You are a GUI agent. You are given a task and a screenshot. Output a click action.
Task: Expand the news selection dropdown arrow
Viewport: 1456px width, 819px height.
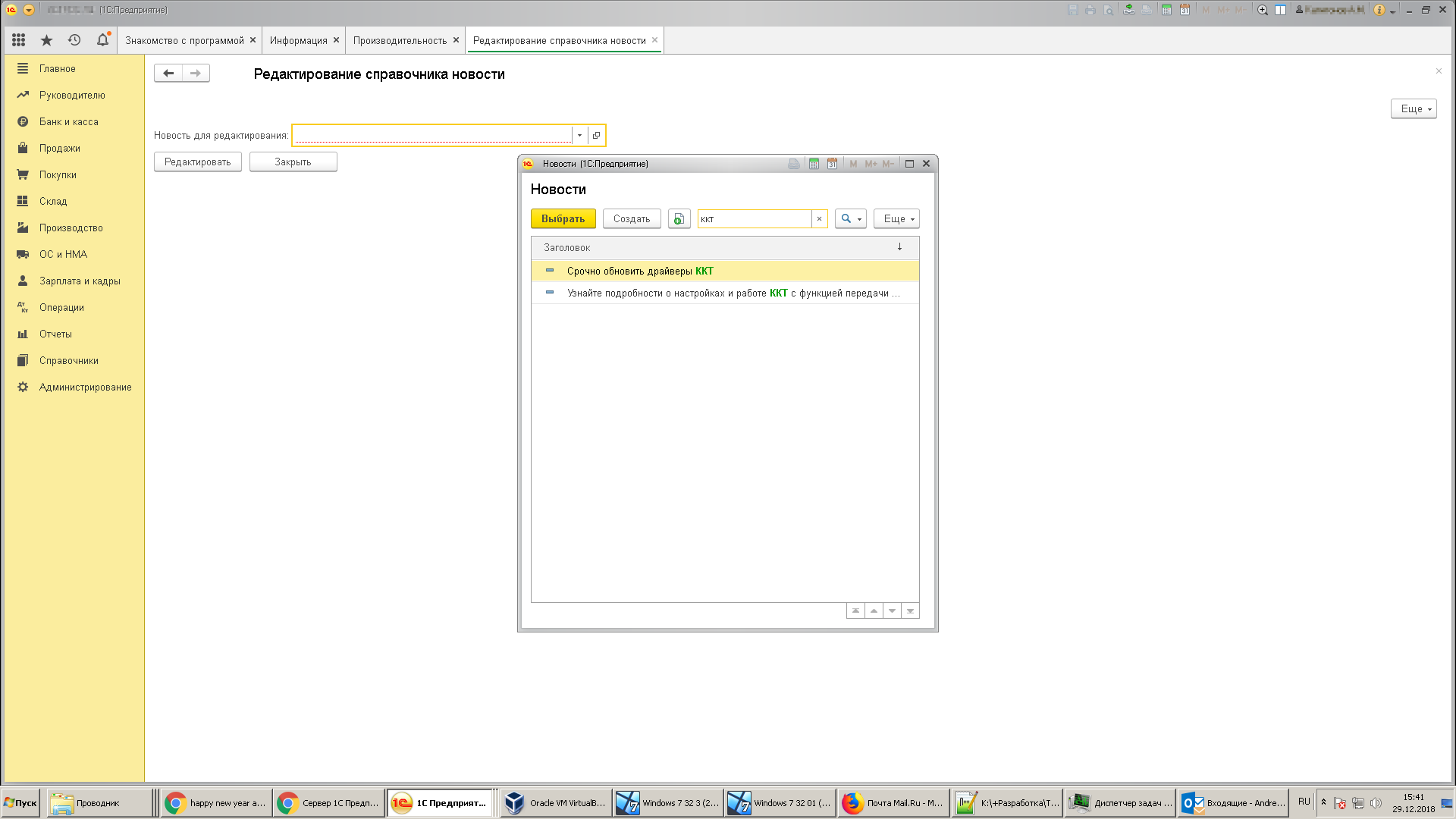[x=579, y=135]
